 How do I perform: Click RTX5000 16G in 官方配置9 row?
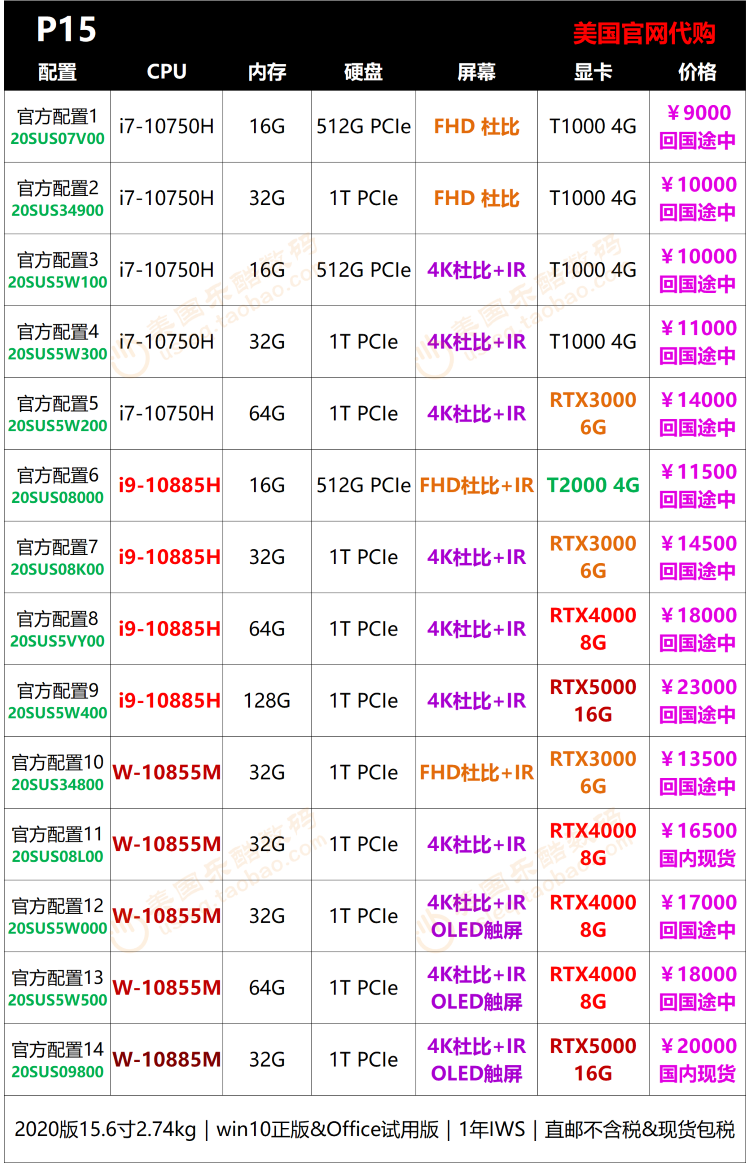coord(593,701)
